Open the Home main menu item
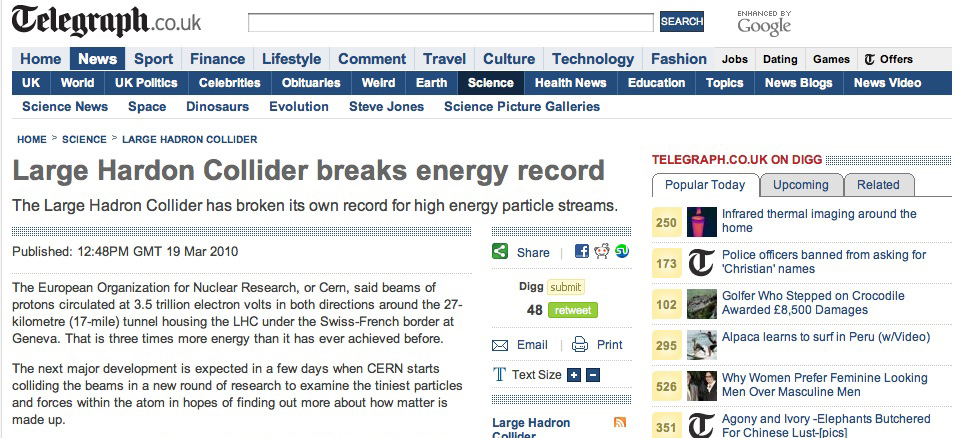The width and height of the screenshot is (962, 438). (x=40, y=59)
